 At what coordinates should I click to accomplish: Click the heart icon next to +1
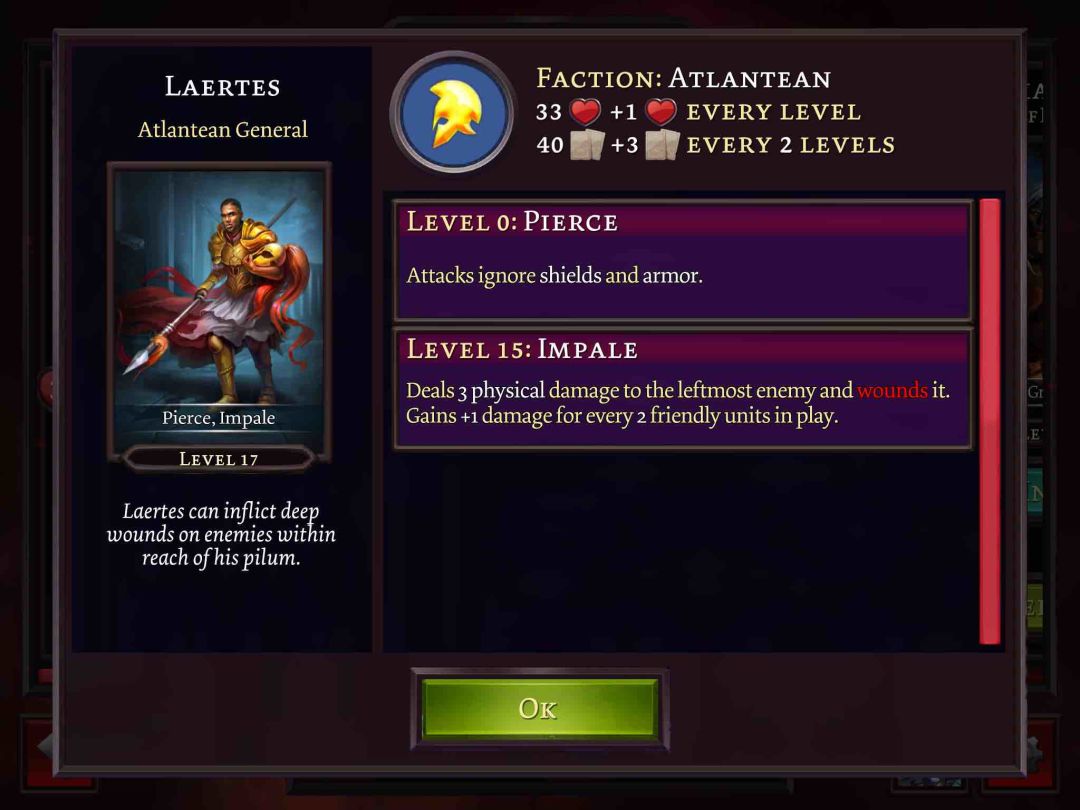661,112
